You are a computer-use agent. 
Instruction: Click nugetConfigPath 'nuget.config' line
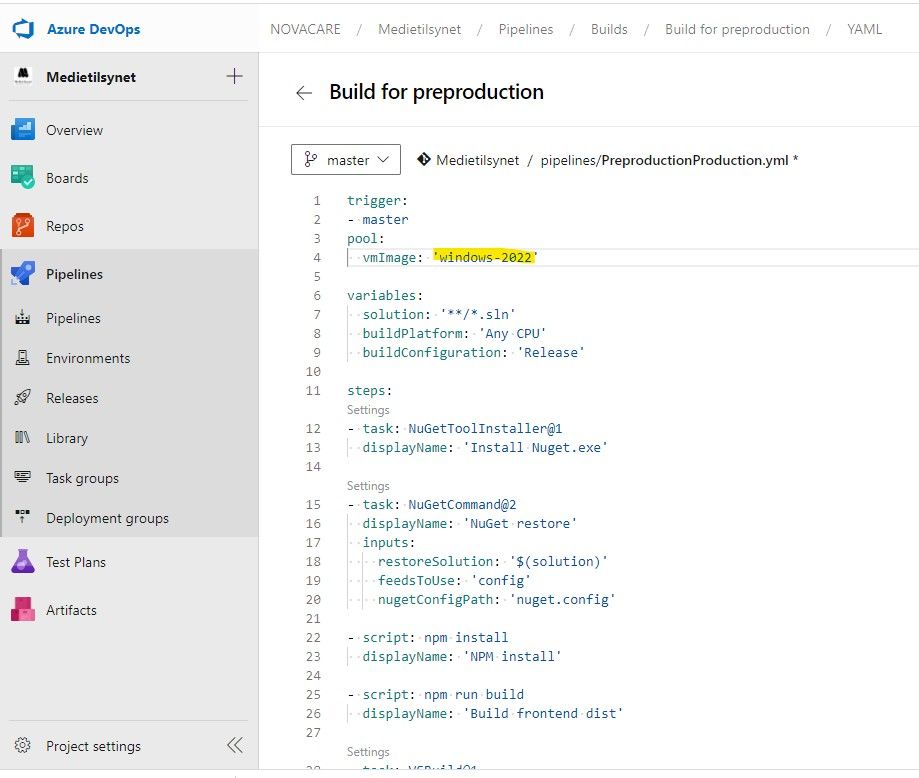pos(496,599)
